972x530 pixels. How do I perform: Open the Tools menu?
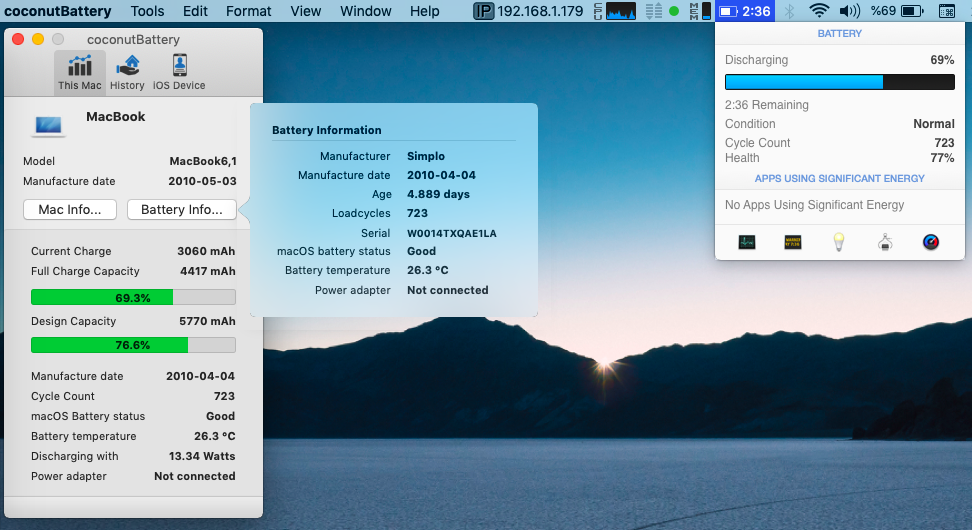(x=148, y=11)
